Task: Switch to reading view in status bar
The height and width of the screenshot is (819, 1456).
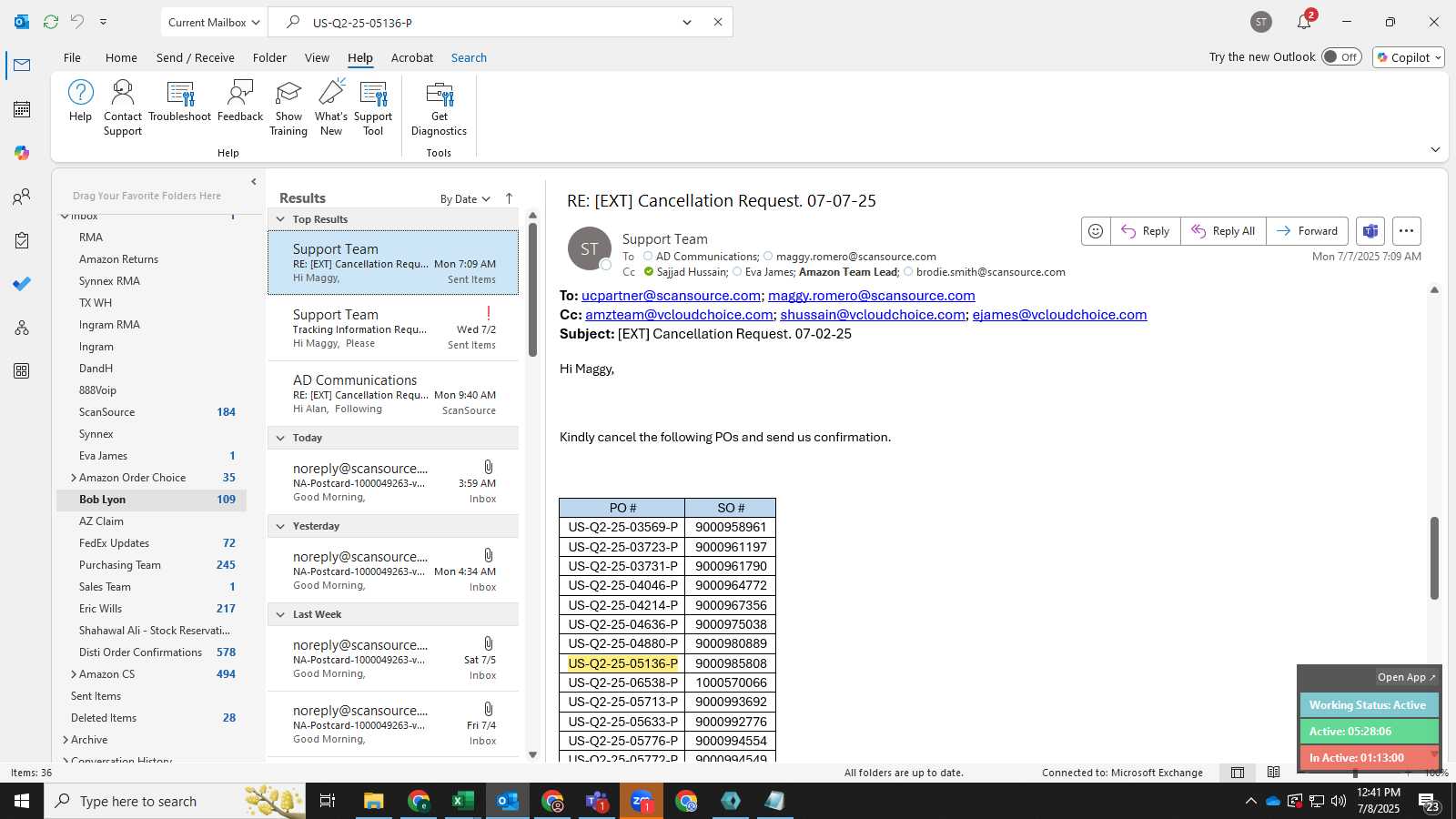Action: (x=1273, y=773)
